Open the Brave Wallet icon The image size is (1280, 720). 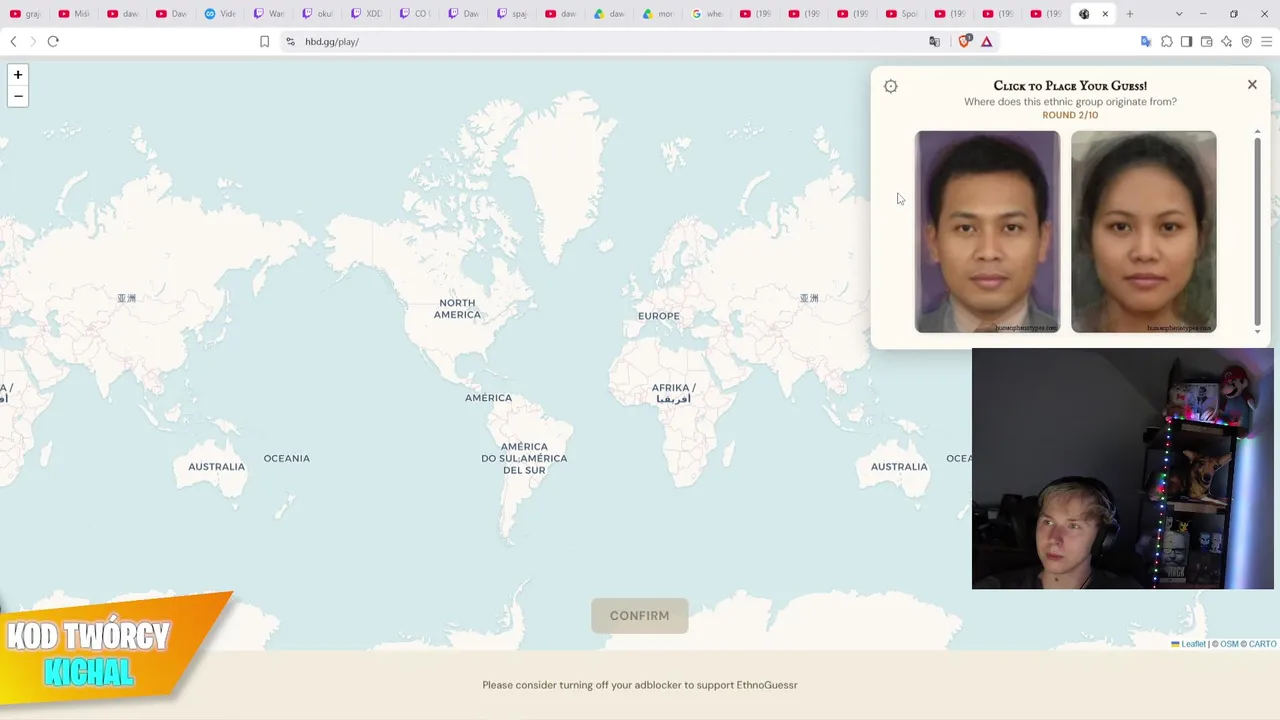click(1207, 41)
